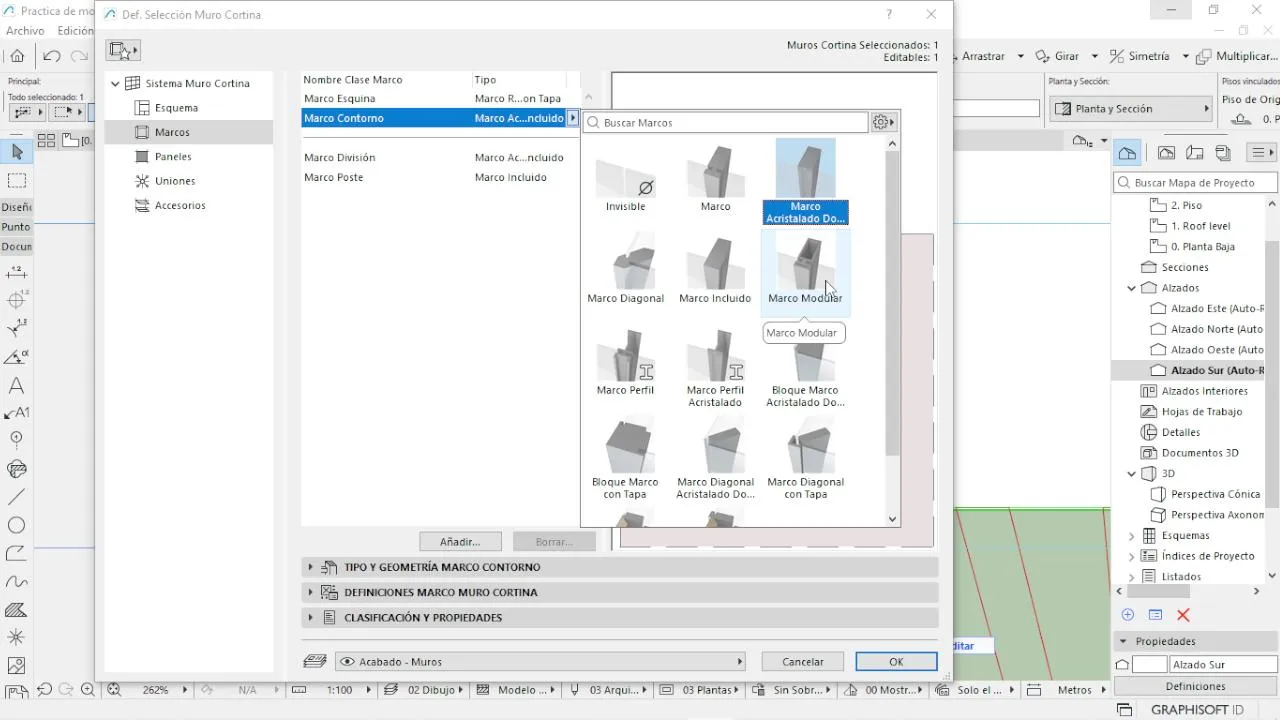Select the Arrow tool in toolbox
1280x720 pixels.
[17, 152]
